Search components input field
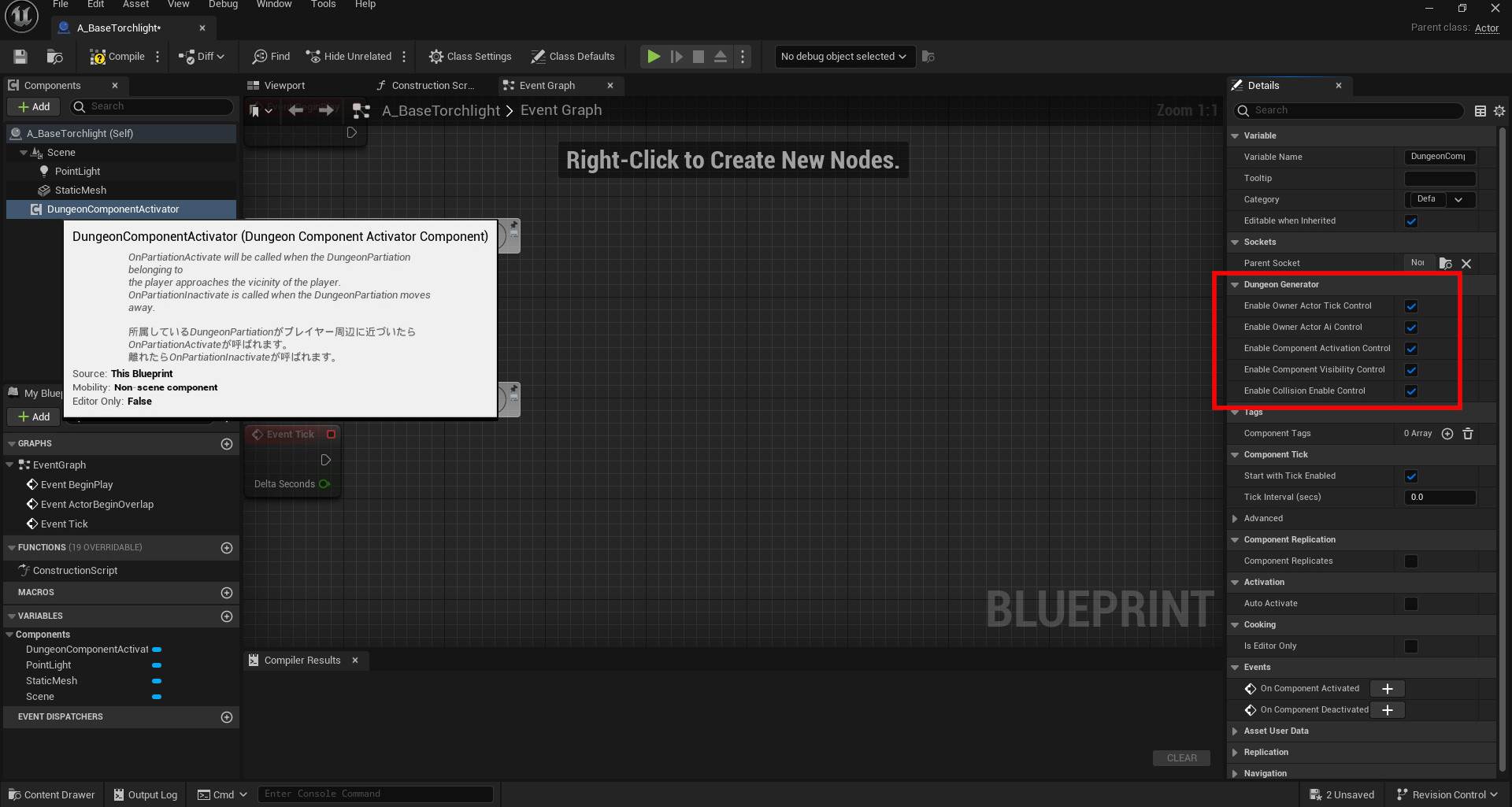Viewport: 1512px width, 807px height. (x=151, y=107)
